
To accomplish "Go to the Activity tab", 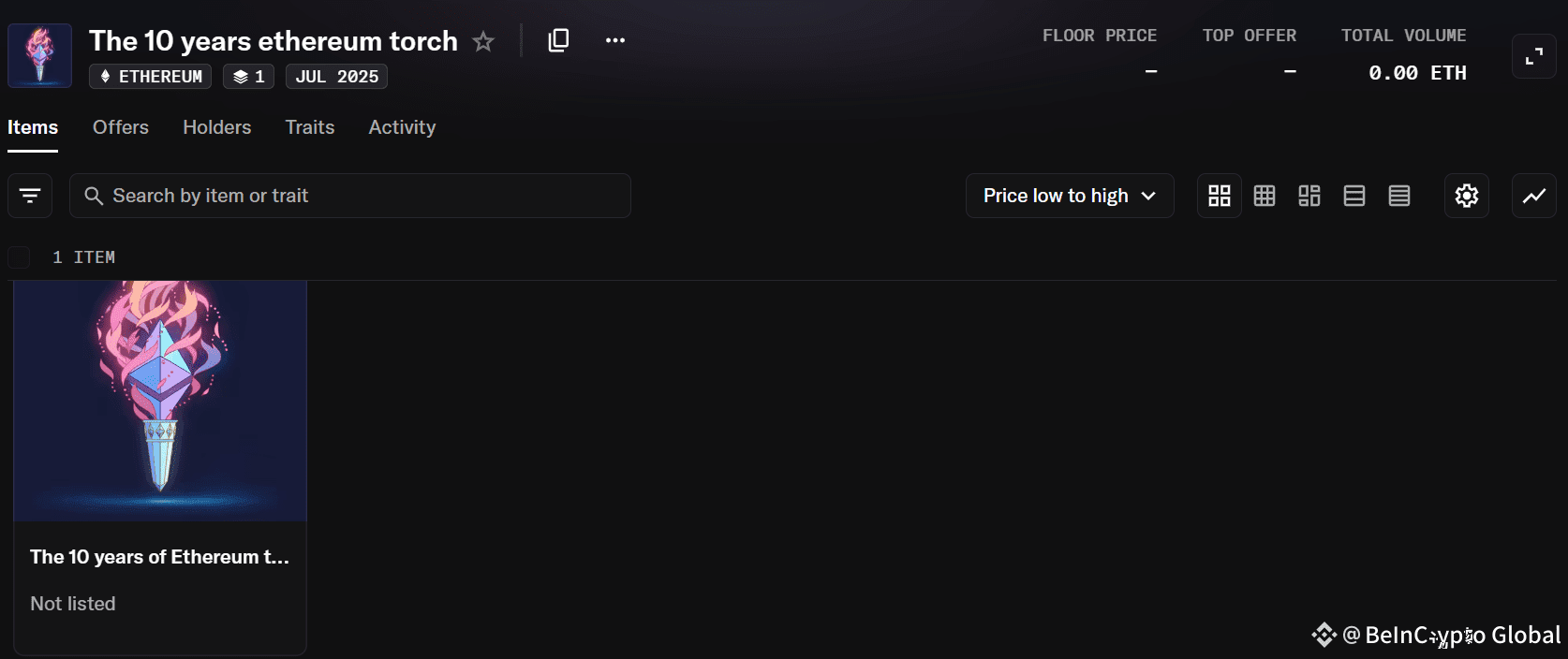I will (402, 127).
